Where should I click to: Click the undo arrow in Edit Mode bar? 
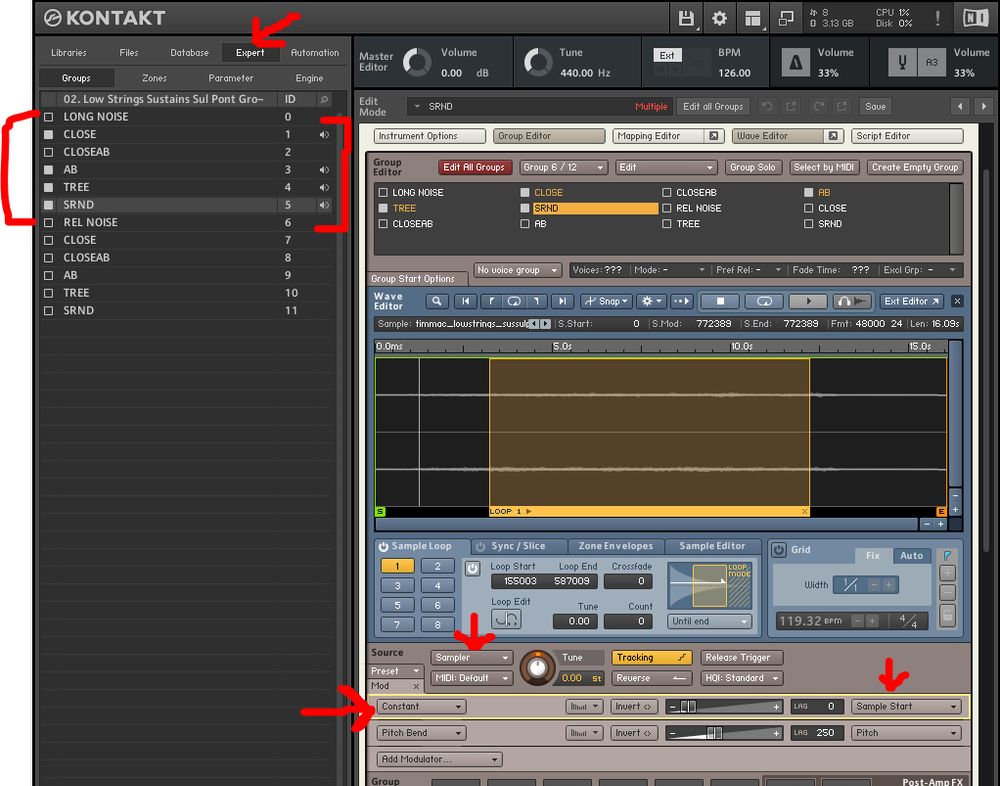tap(767, 107)
